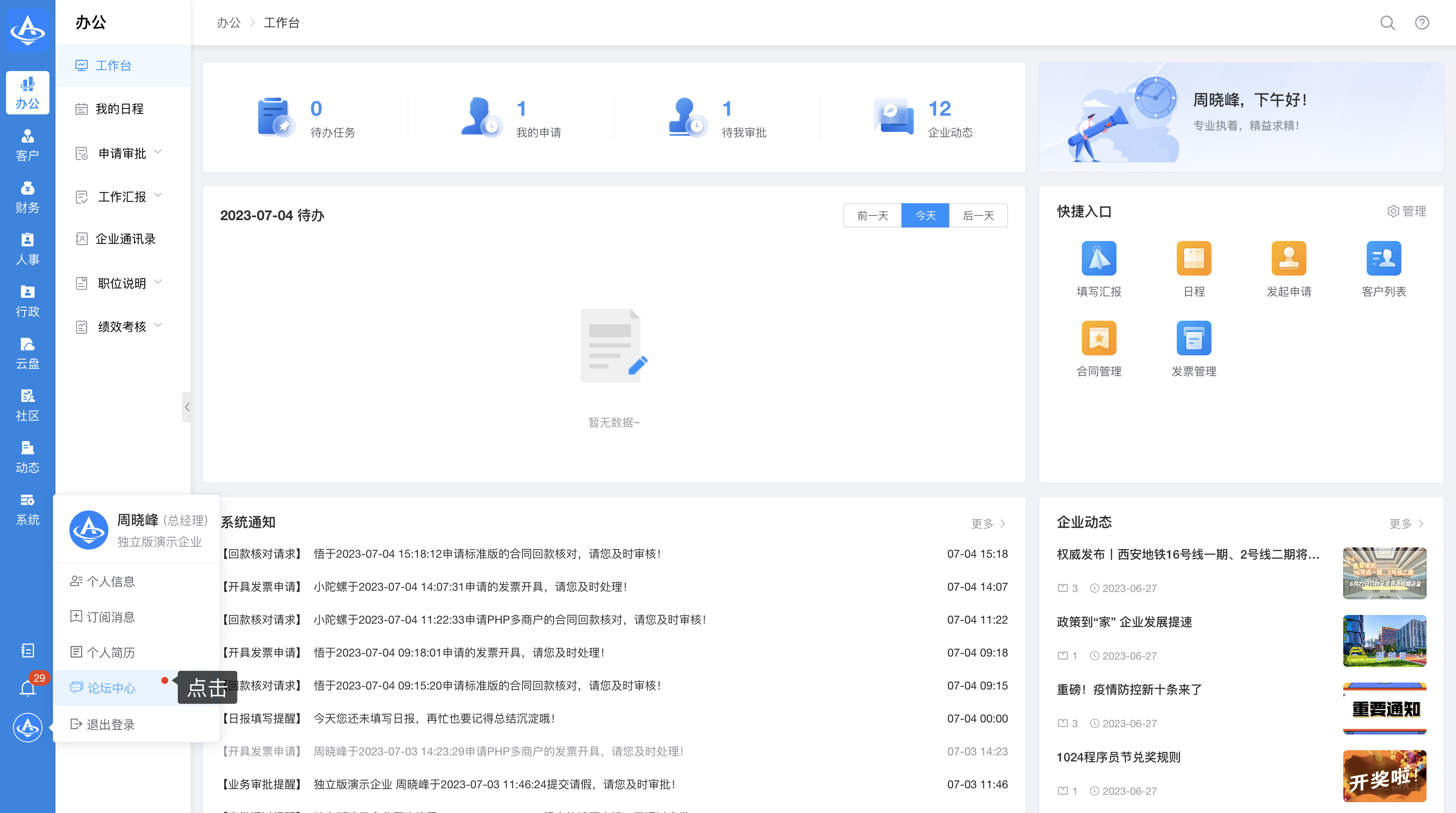
Task: Click the 合同管理 shortcut icon
Action: click(1098, 338)
